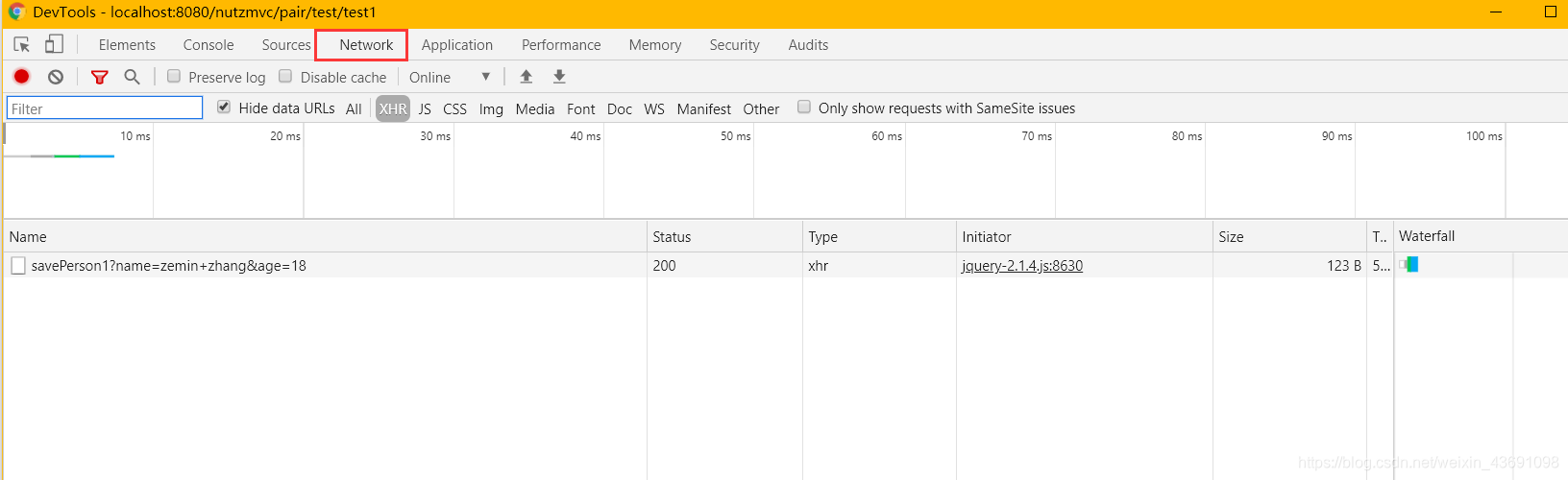Image resolution: width=1568 pixels, height=480 pixels.
Task: Filter requests by WS
Action: [x=654, y=108]
